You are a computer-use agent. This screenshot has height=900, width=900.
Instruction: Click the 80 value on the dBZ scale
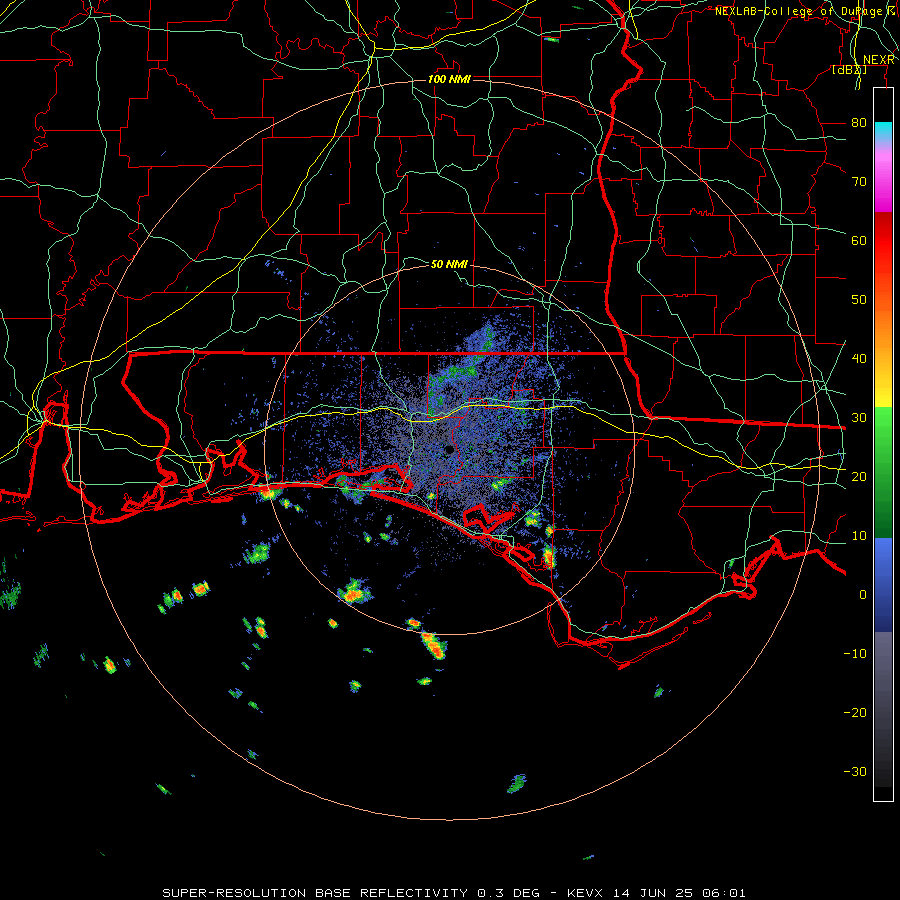pyautogui.click(x=859, y=123)
